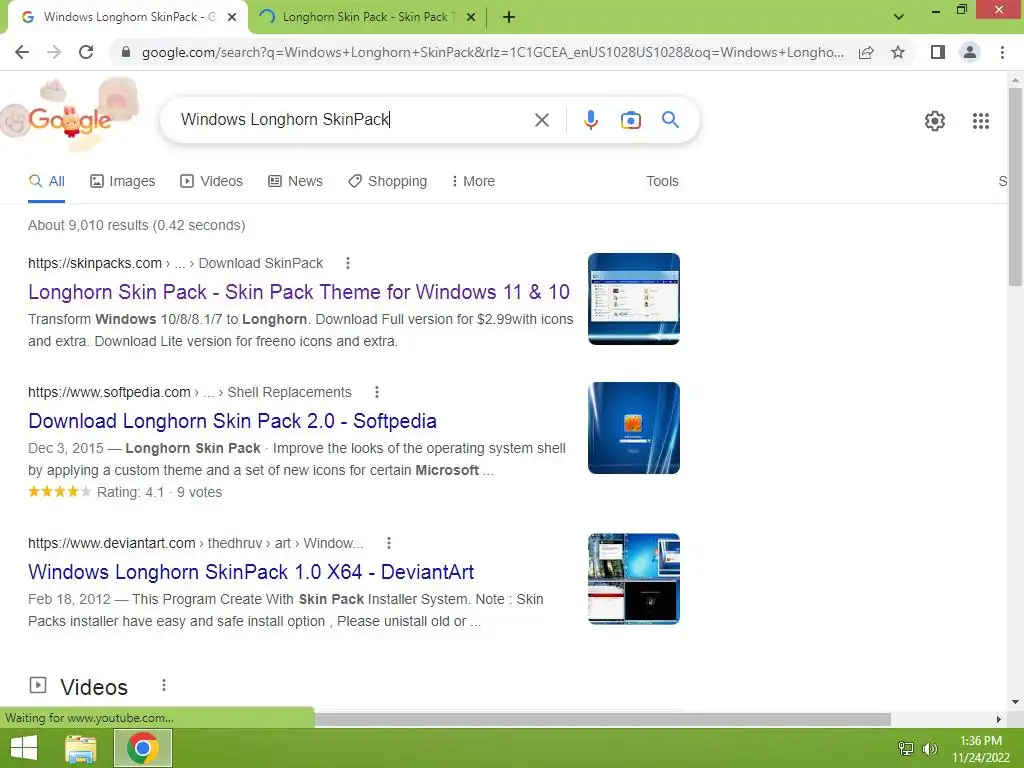Image resolution: width=1024 pixels, height=768 pixels.
Task: Share this page using the share icon
Action: coord(866,52)
